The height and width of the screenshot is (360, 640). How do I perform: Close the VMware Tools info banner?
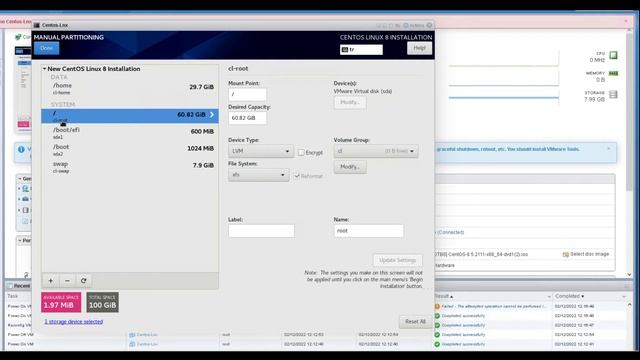pos(609,149)
